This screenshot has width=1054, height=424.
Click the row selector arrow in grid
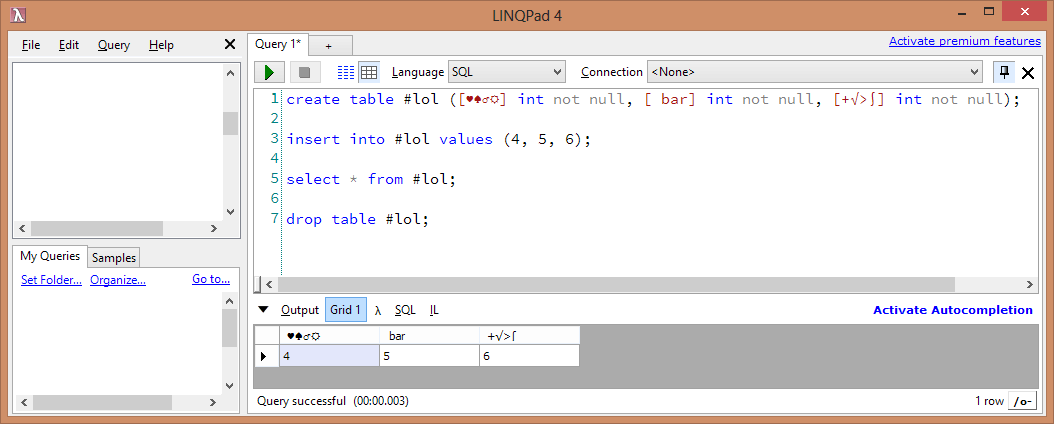tap(266, 356)
